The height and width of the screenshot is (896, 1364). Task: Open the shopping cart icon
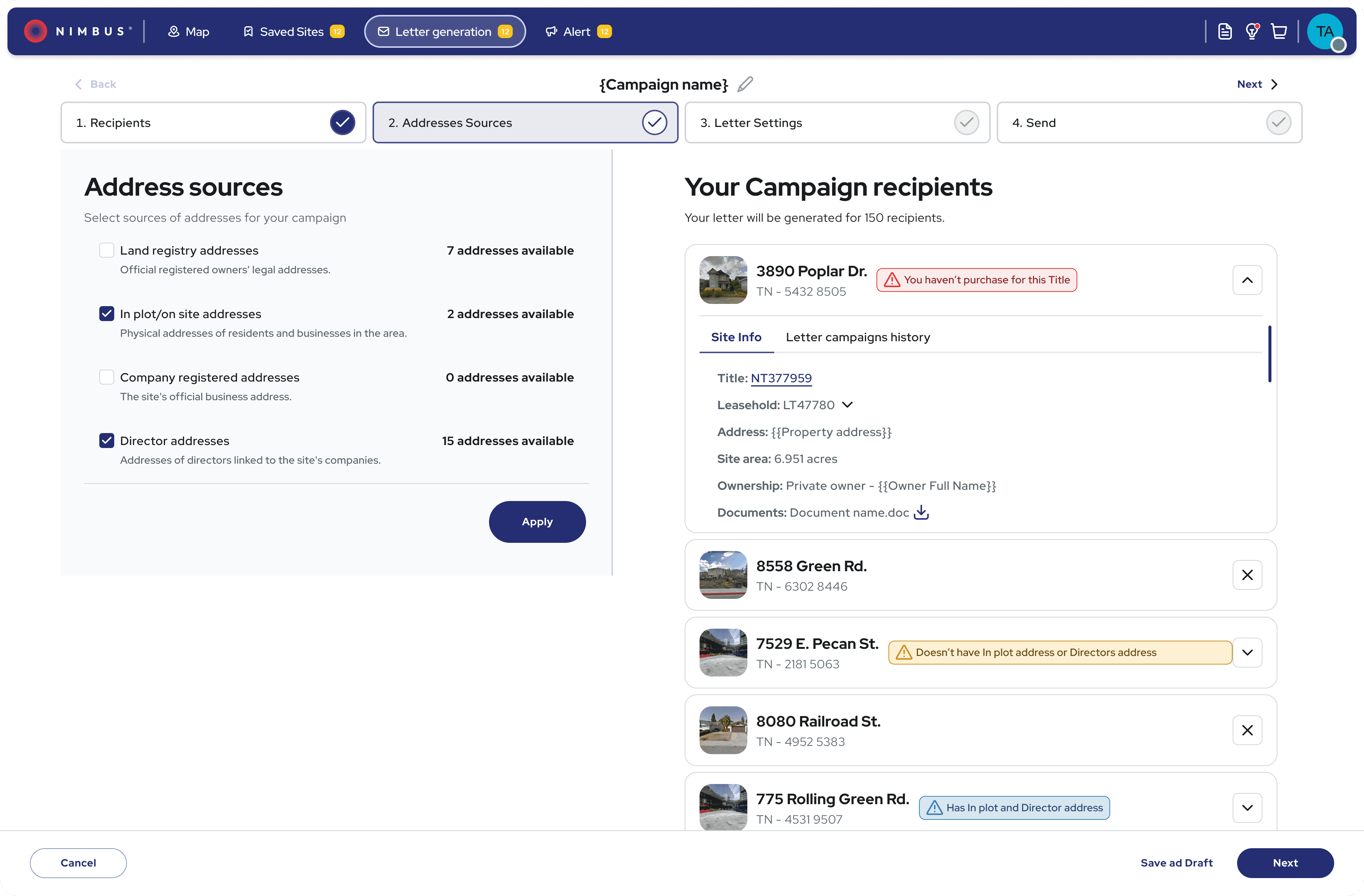(1279, 31)
